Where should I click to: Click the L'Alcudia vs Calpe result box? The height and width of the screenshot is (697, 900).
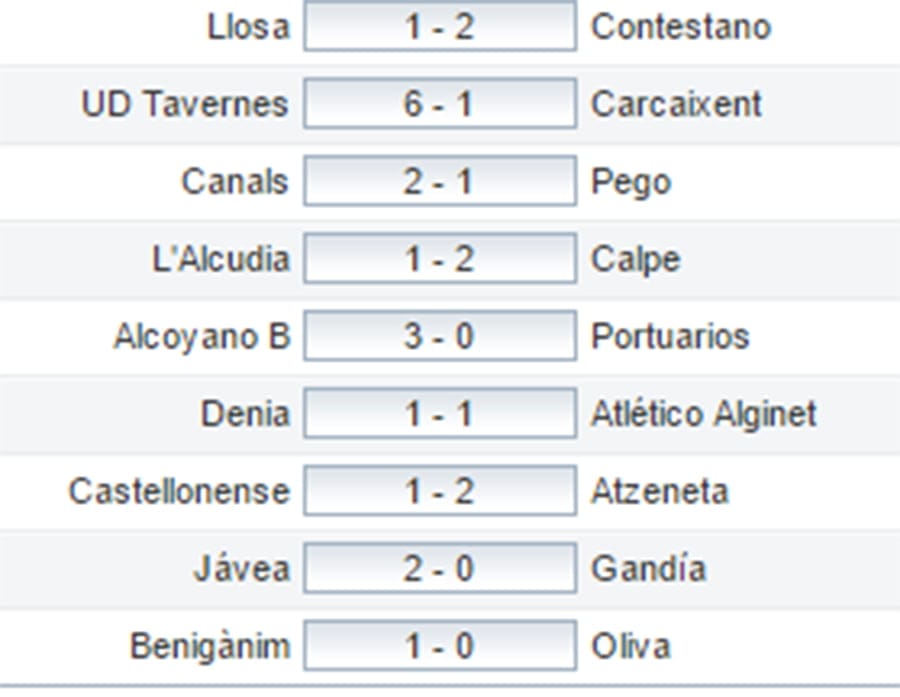[440, 259]
